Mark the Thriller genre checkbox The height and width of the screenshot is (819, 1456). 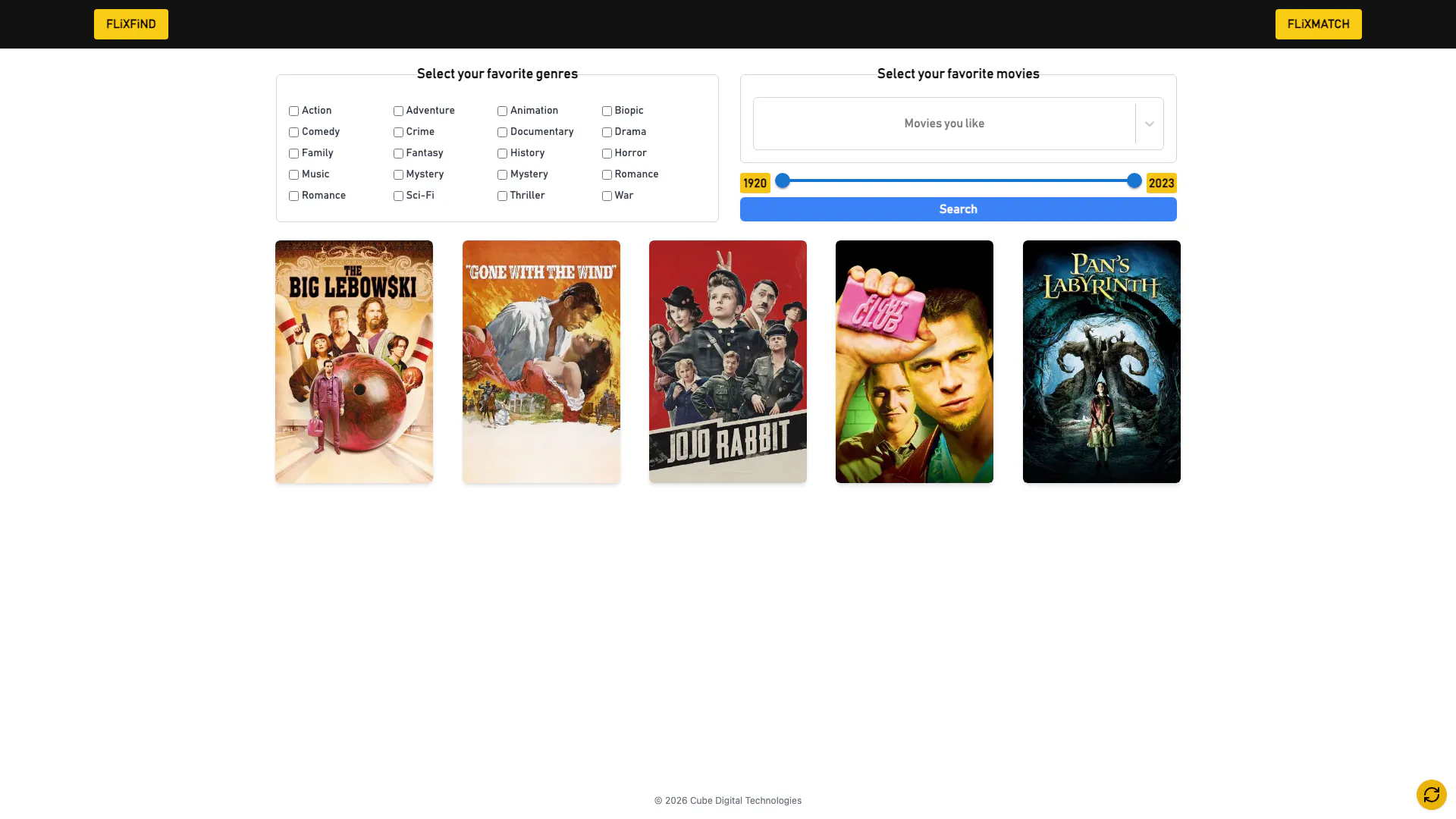pos(502,196)
